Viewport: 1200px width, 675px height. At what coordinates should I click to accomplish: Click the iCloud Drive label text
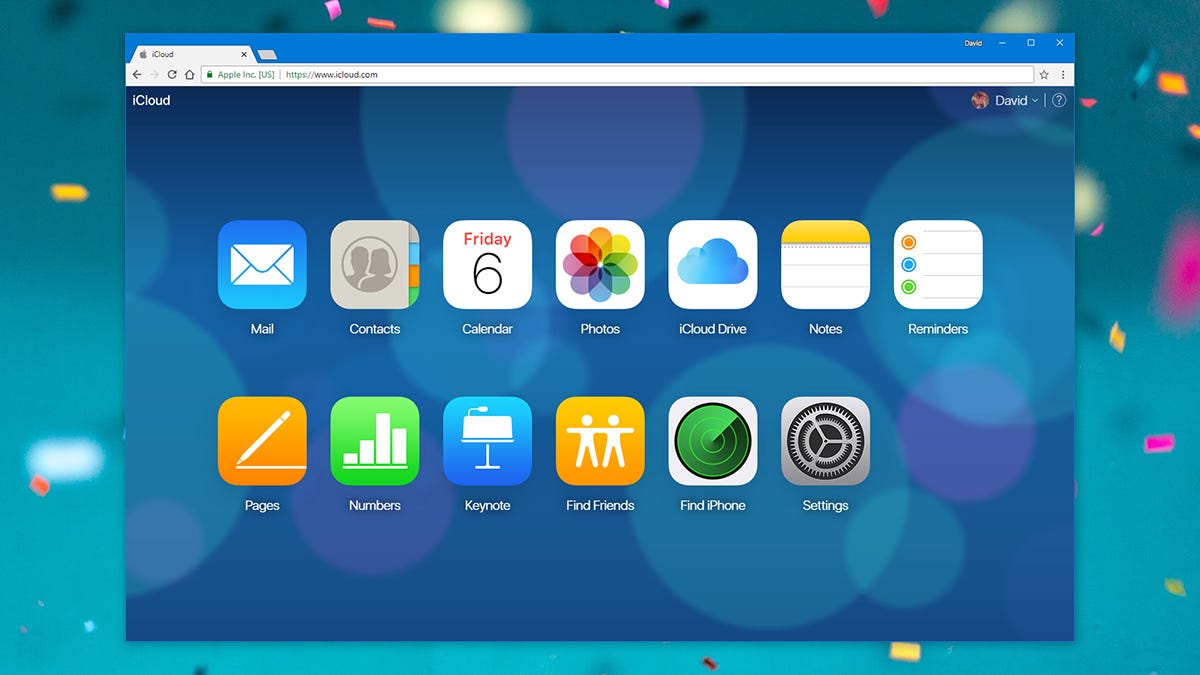click(713, 329)
